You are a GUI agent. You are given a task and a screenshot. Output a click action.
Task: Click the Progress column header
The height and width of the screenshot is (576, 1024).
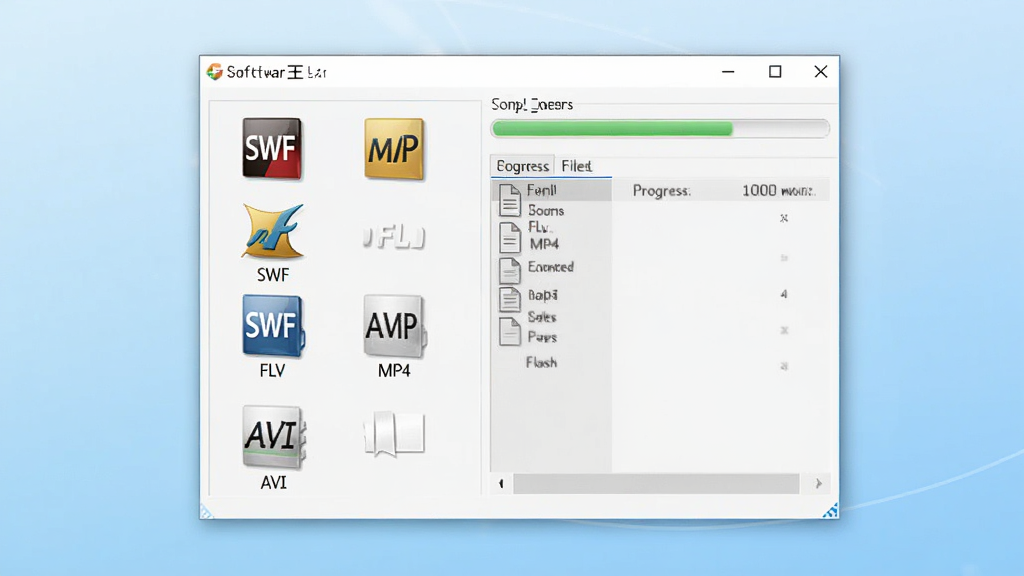click(662, 191)
